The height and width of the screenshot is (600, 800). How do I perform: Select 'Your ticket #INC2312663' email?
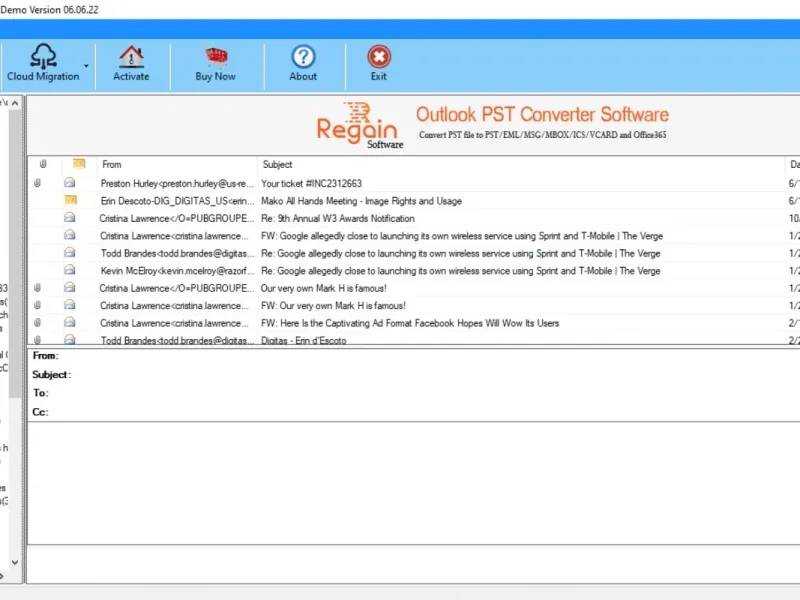(311, 183)
